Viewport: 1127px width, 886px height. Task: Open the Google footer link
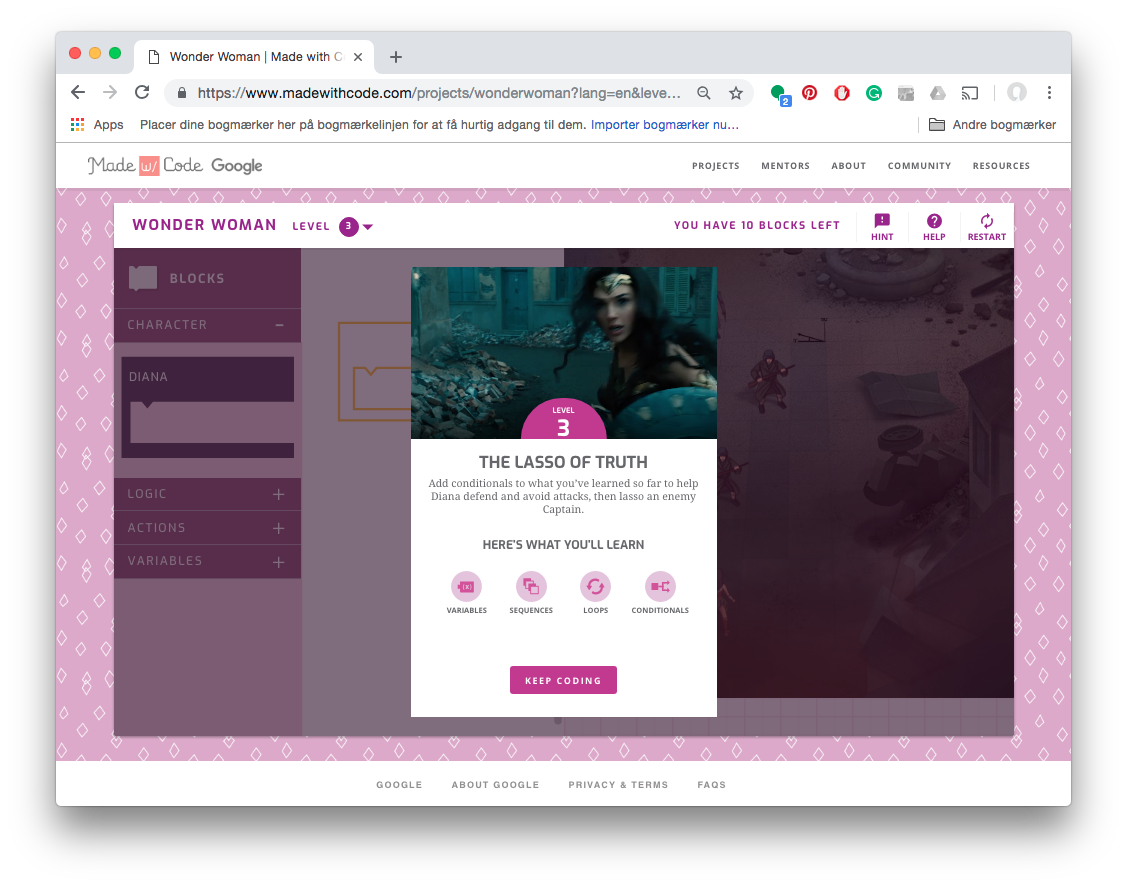pos(399,785)
